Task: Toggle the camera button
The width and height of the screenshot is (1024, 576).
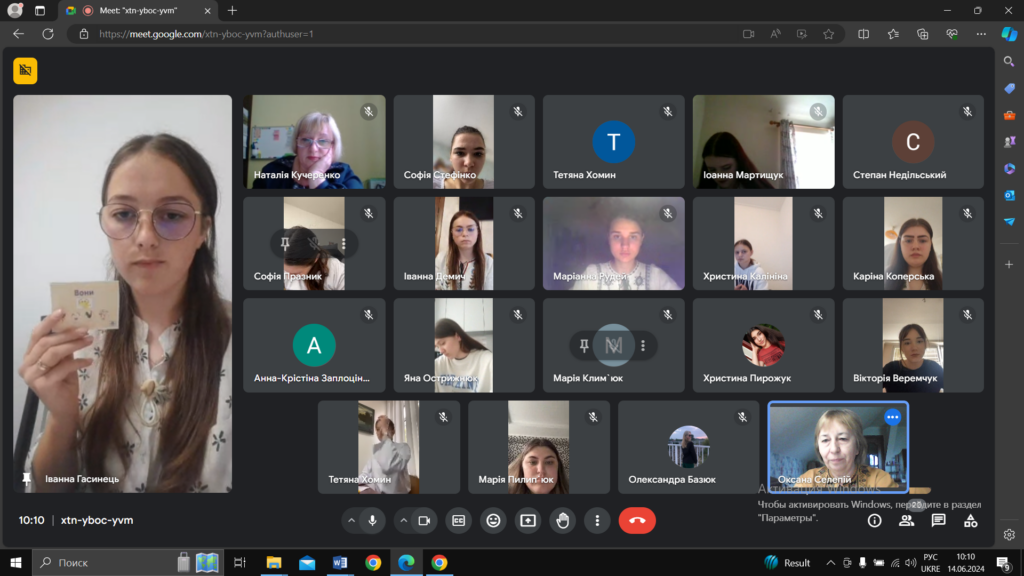Action: pos(424,520)
